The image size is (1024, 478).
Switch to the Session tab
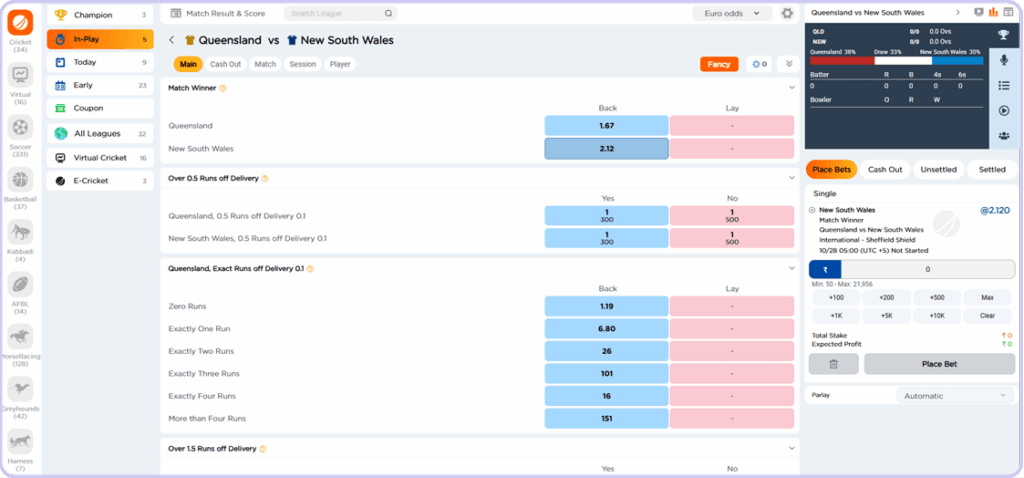pos(302,64)
